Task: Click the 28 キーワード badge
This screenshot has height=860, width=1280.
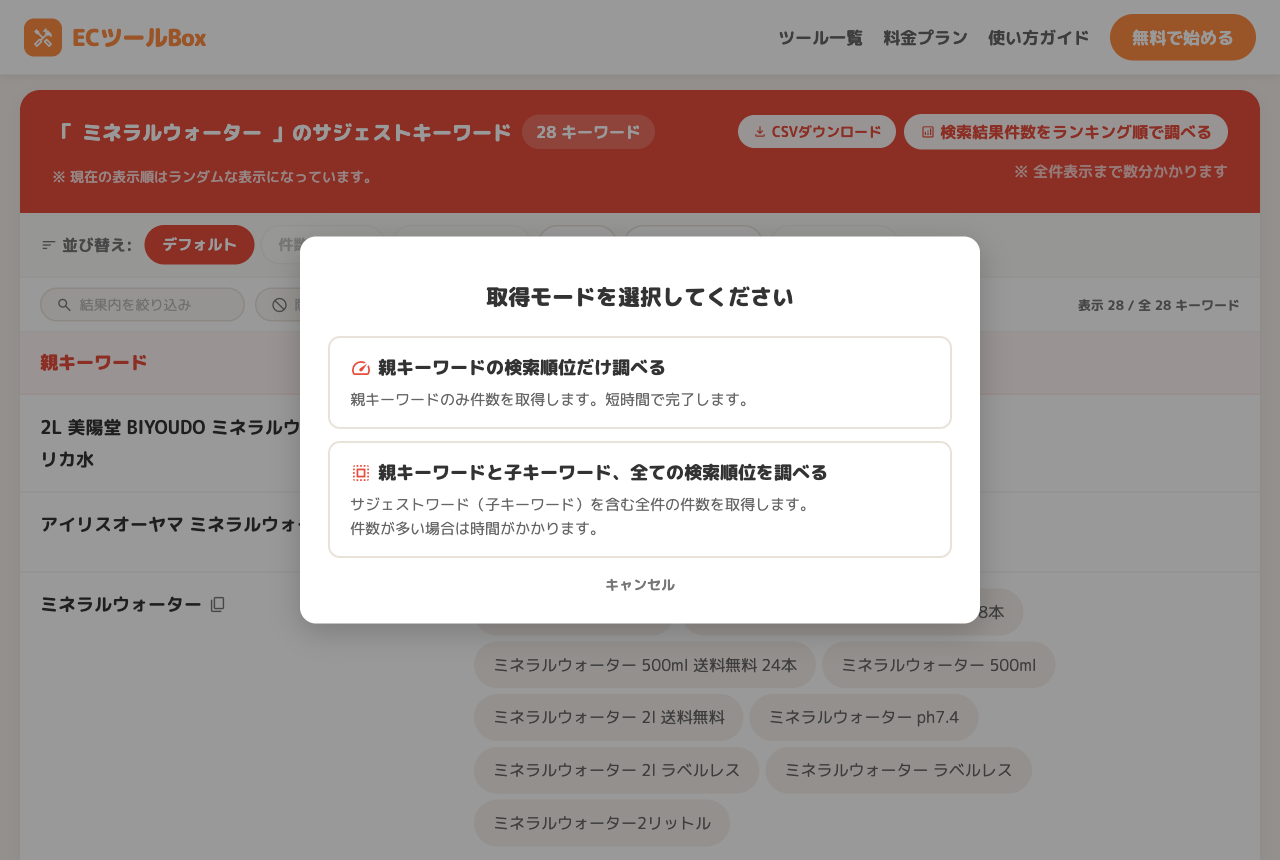Action: [x=588, y=132]
